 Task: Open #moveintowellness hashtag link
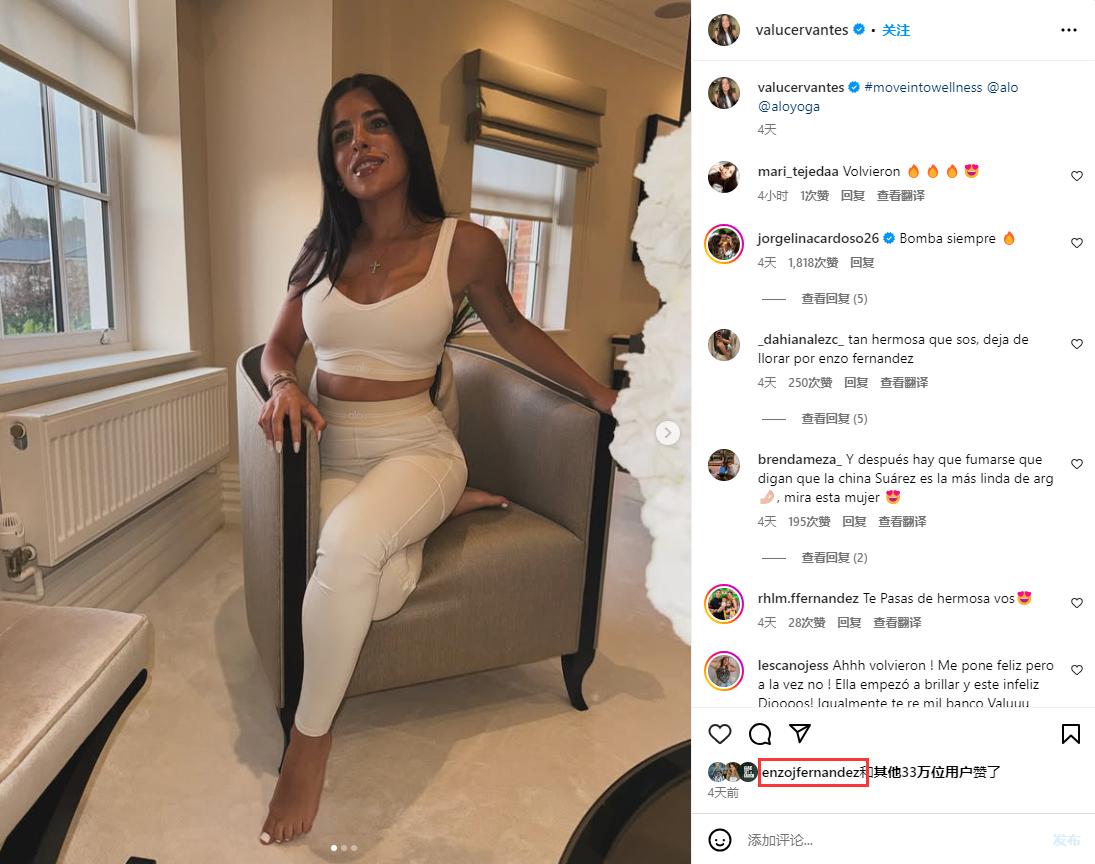point(923,87)
